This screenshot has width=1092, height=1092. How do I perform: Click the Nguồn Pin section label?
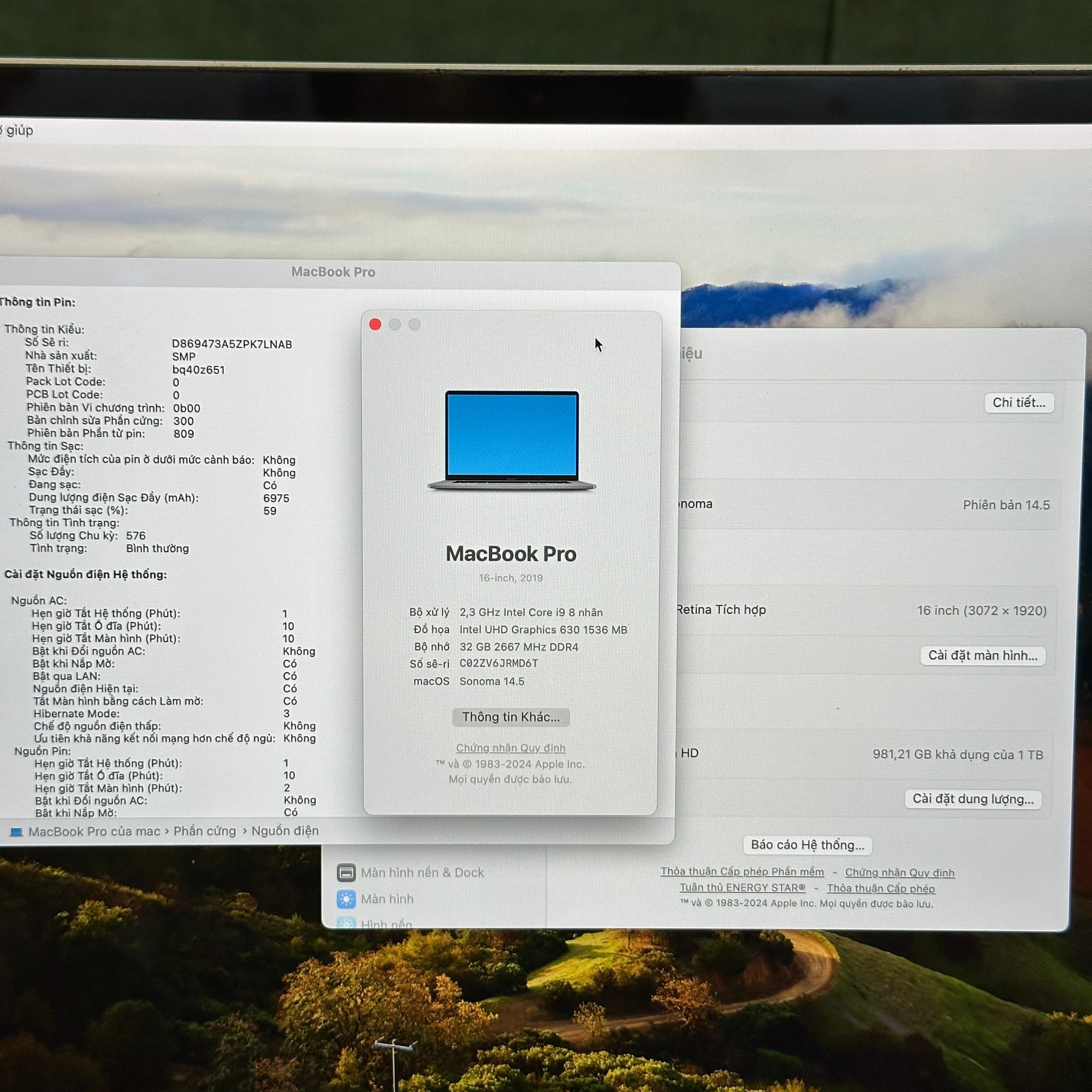[42, 751]
